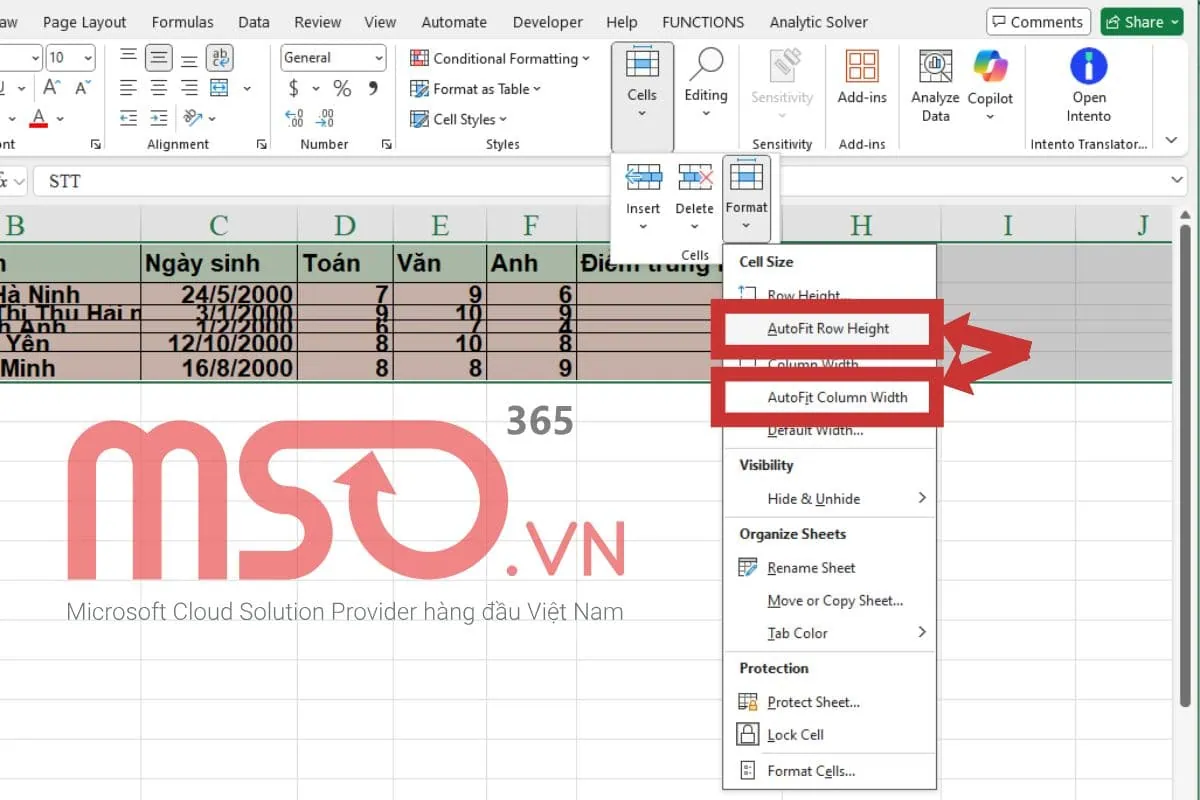Click the Increase Indent icon
This screenshot has height=800, width=1200.
pyautogui.click(x=158, y=119)
